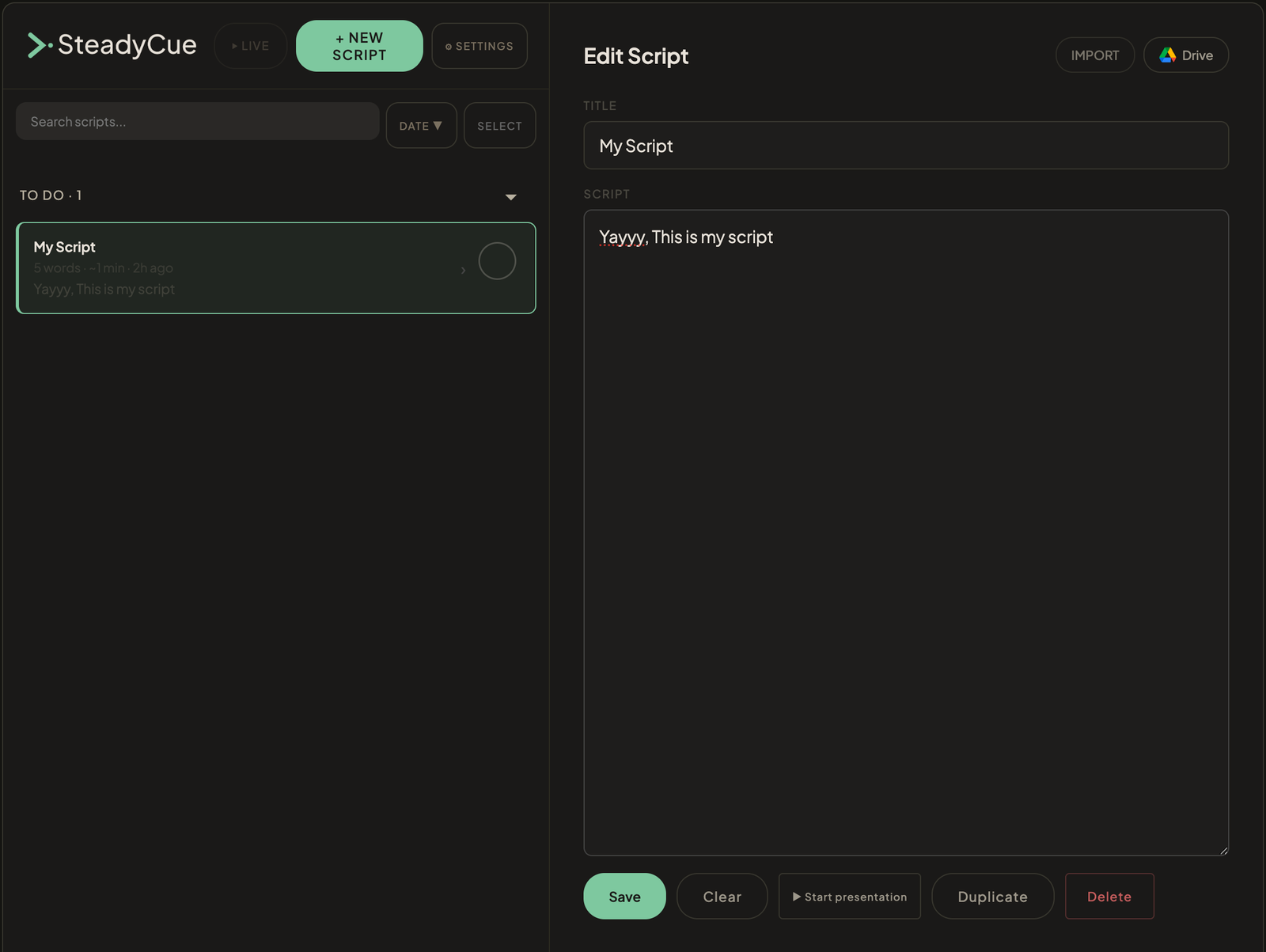
Task: Open the My Script card
Action: [x=276, y=268]
